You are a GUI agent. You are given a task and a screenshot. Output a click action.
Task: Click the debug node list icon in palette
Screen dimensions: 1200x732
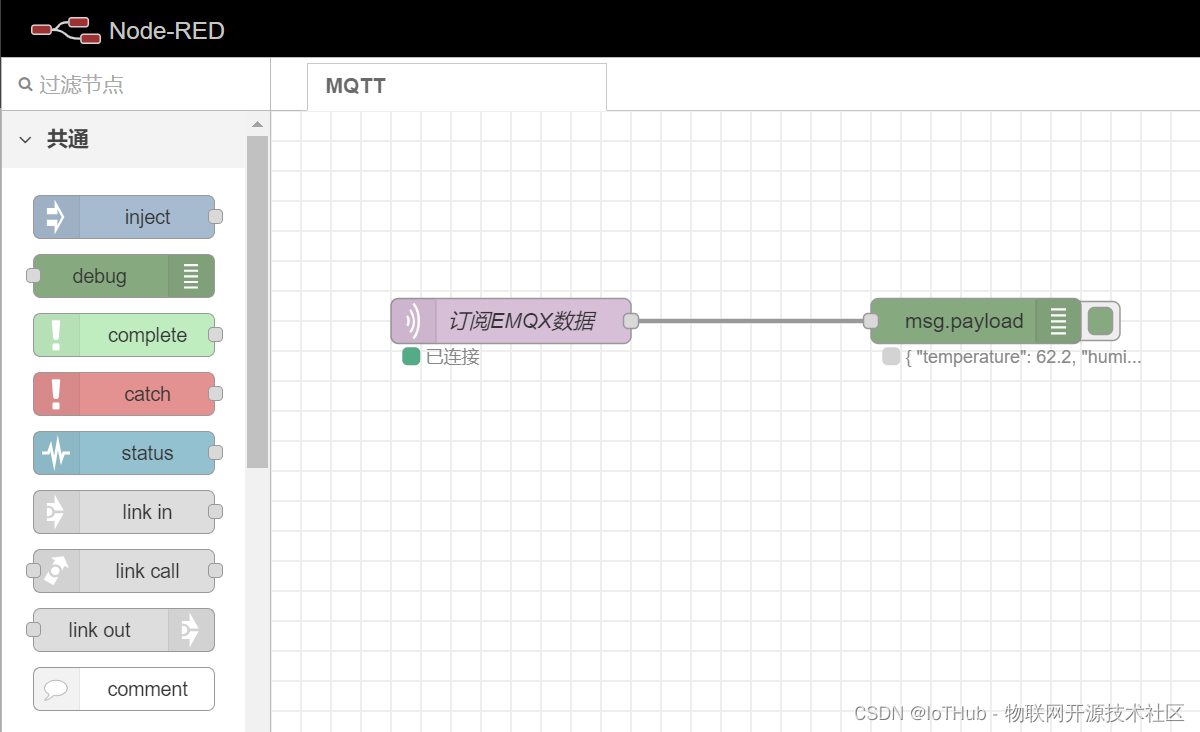[191, 276]
